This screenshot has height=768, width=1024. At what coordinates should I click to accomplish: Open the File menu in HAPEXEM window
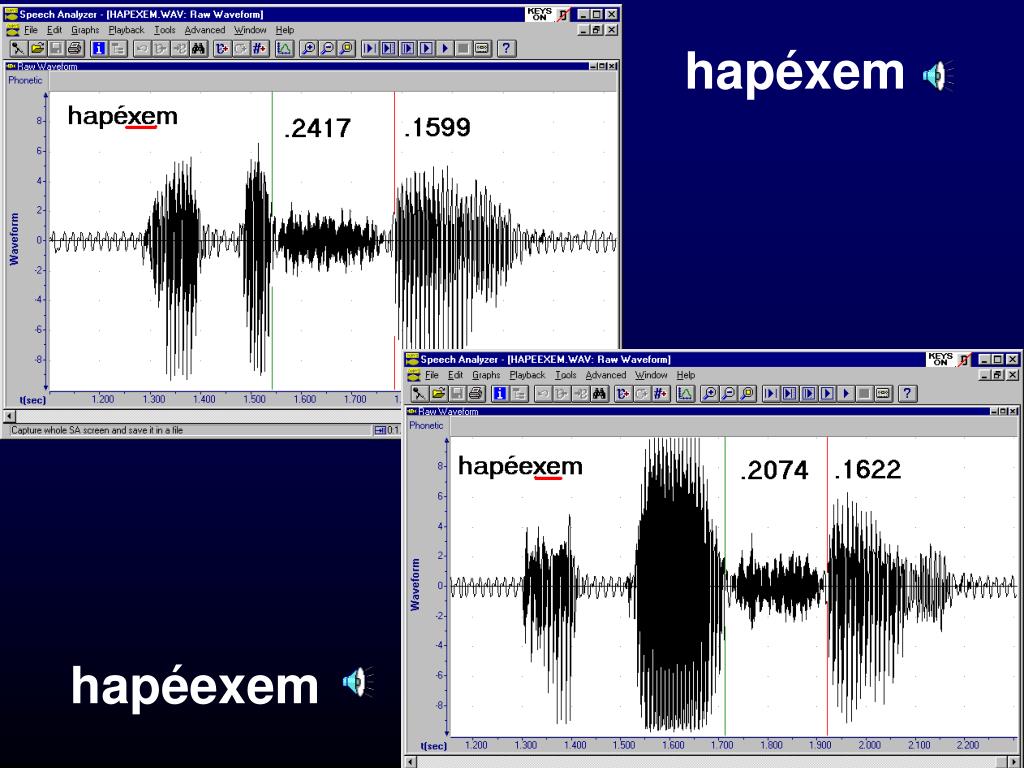(31, 30)
